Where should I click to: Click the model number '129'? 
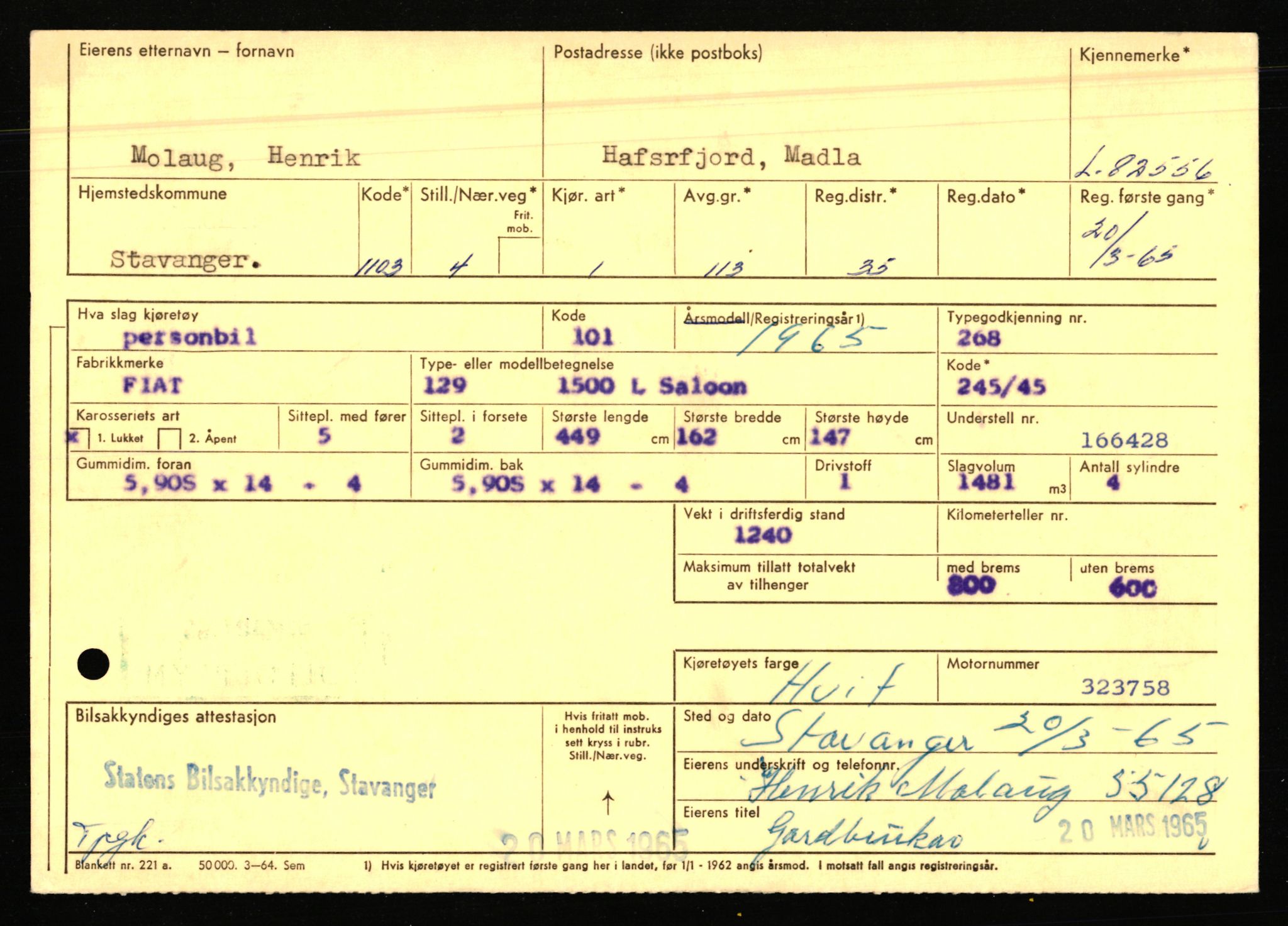[x=445, y=385]
